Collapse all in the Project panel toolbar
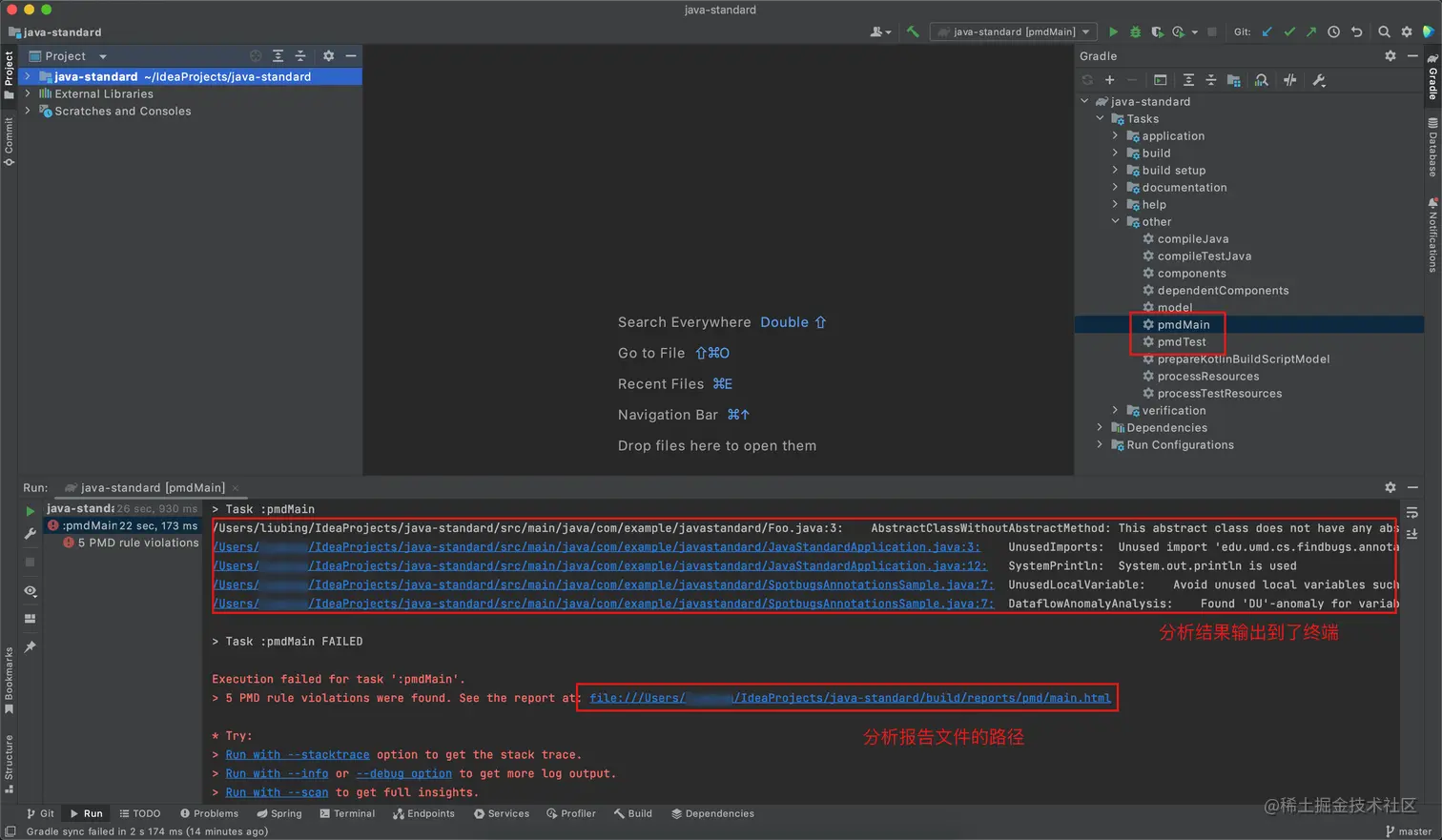This screenshot has width=1442, height=840. pos(299,56)
